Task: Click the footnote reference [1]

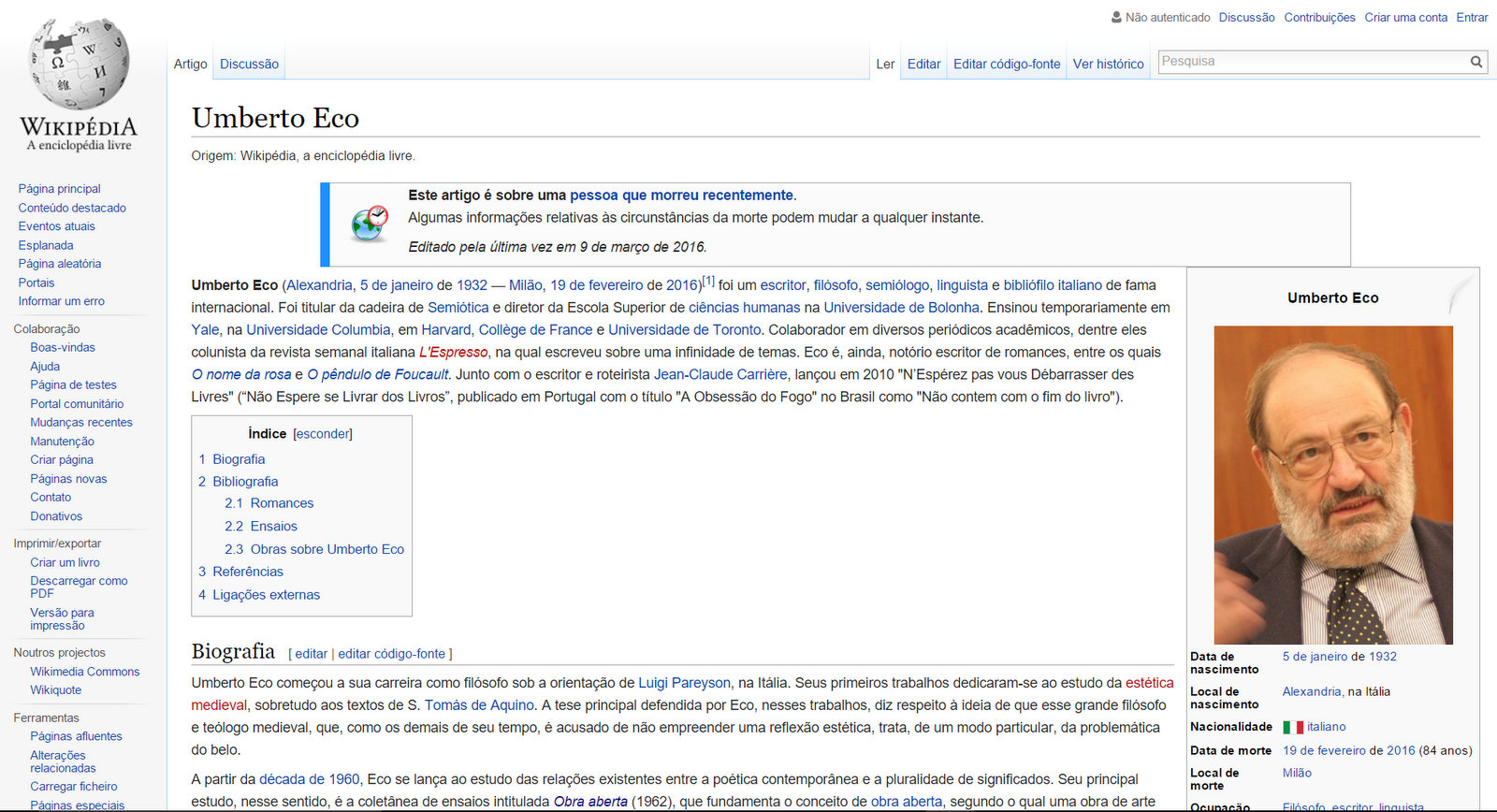Action: click(708, 281)
